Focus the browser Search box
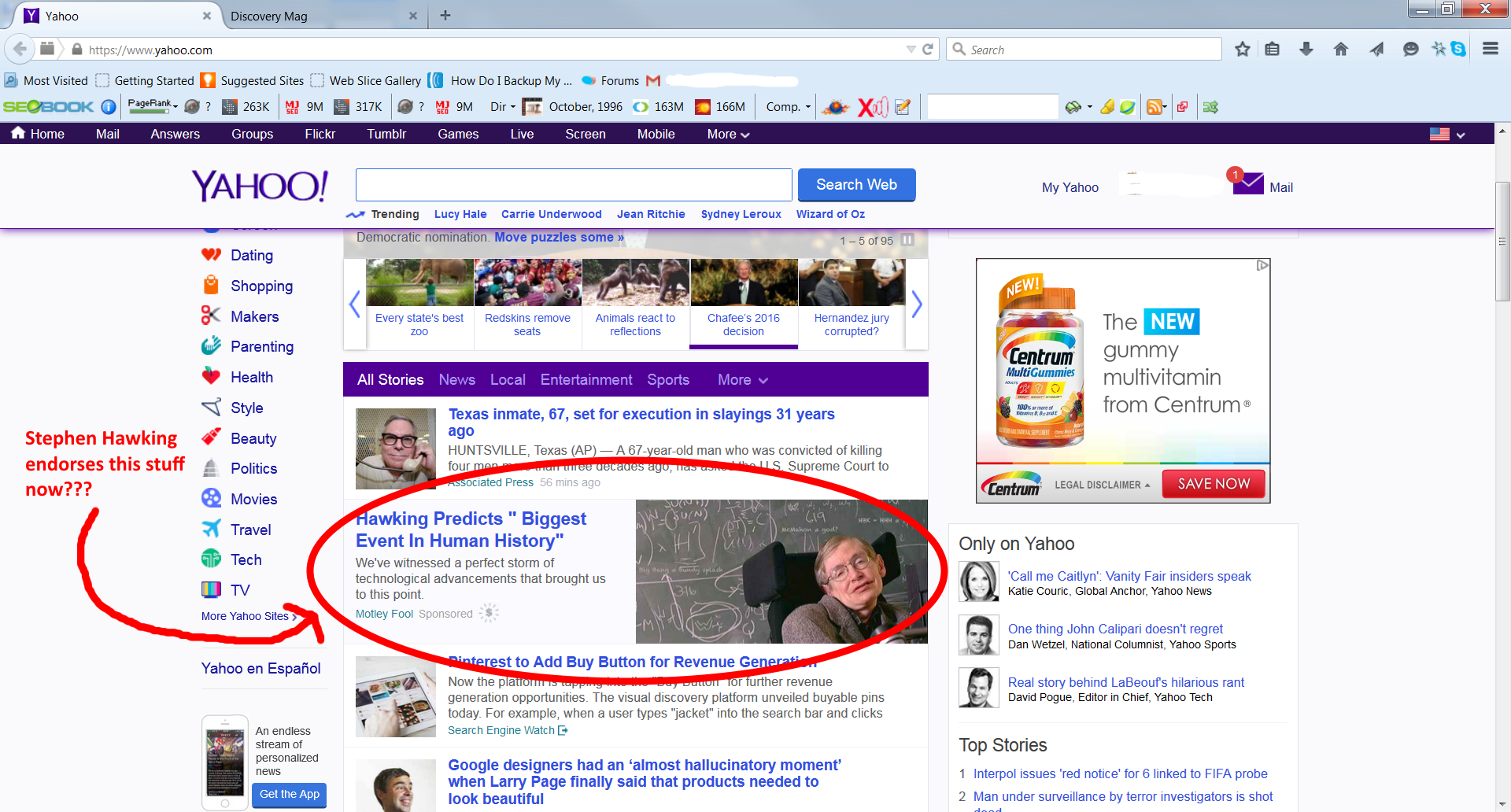 (x=1083, y=49)
